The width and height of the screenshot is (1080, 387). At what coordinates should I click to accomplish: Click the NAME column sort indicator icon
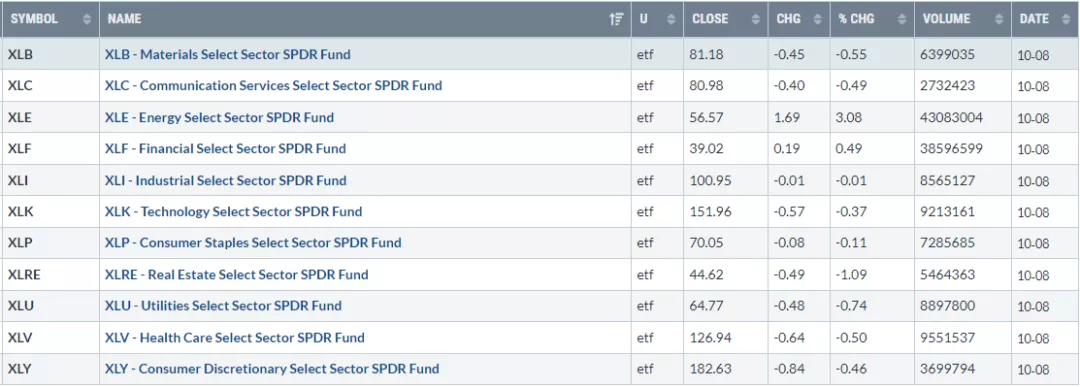click(x=616, y=19)
